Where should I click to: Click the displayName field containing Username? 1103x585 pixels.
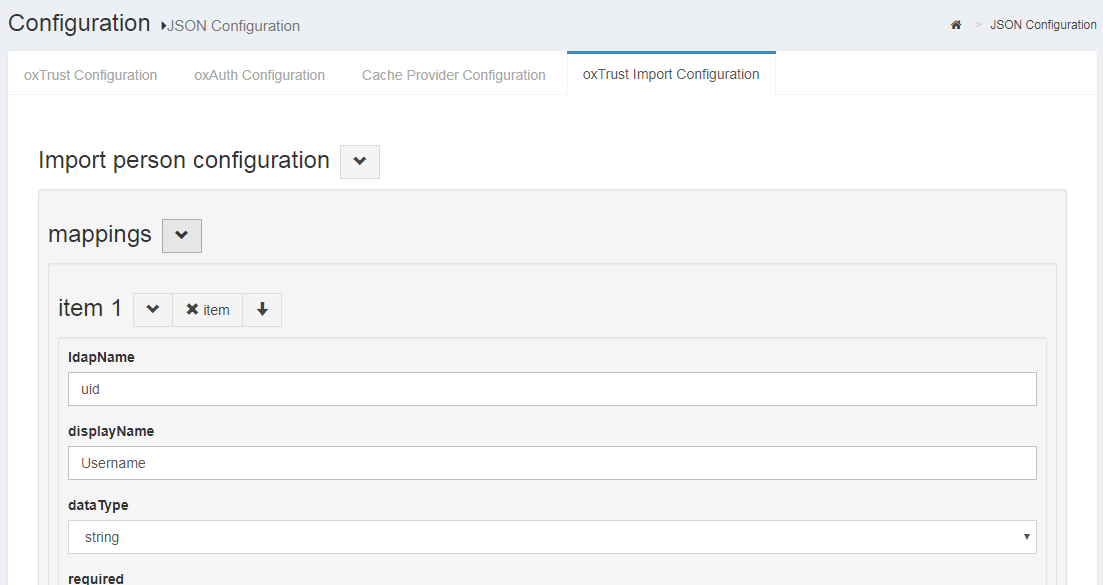point(552,463)
